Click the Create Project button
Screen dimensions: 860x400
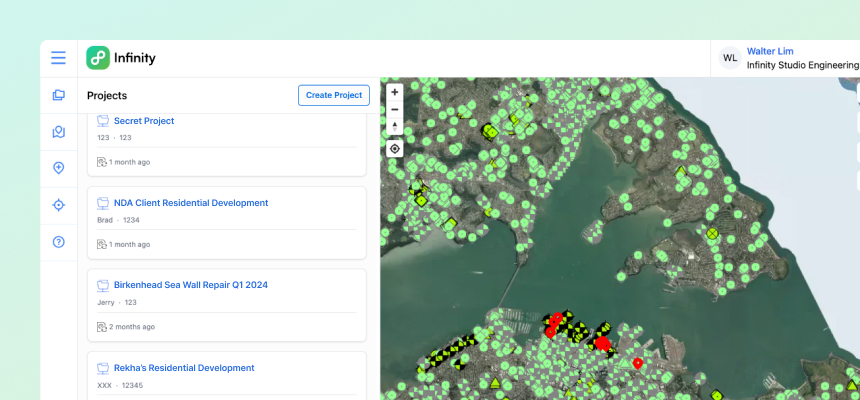click(334, 95)
